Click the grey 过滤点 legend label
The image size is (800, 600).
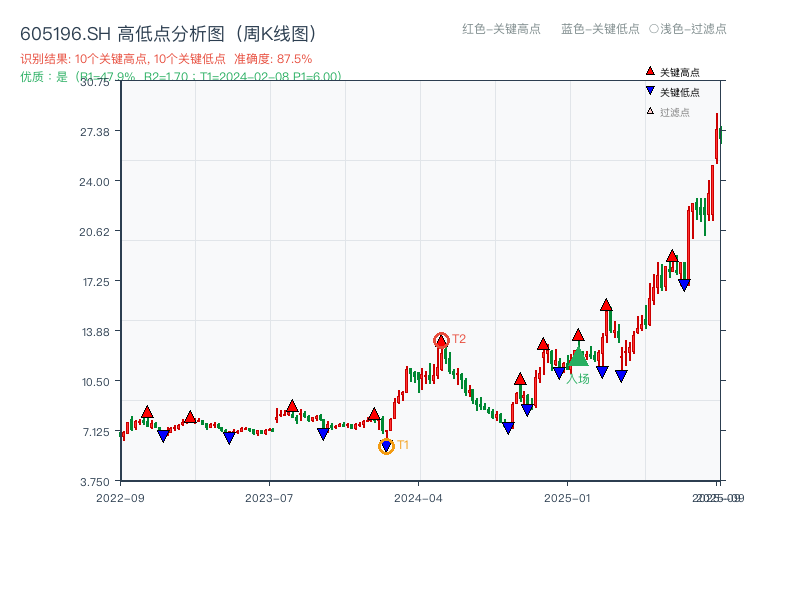click(674, 112)
